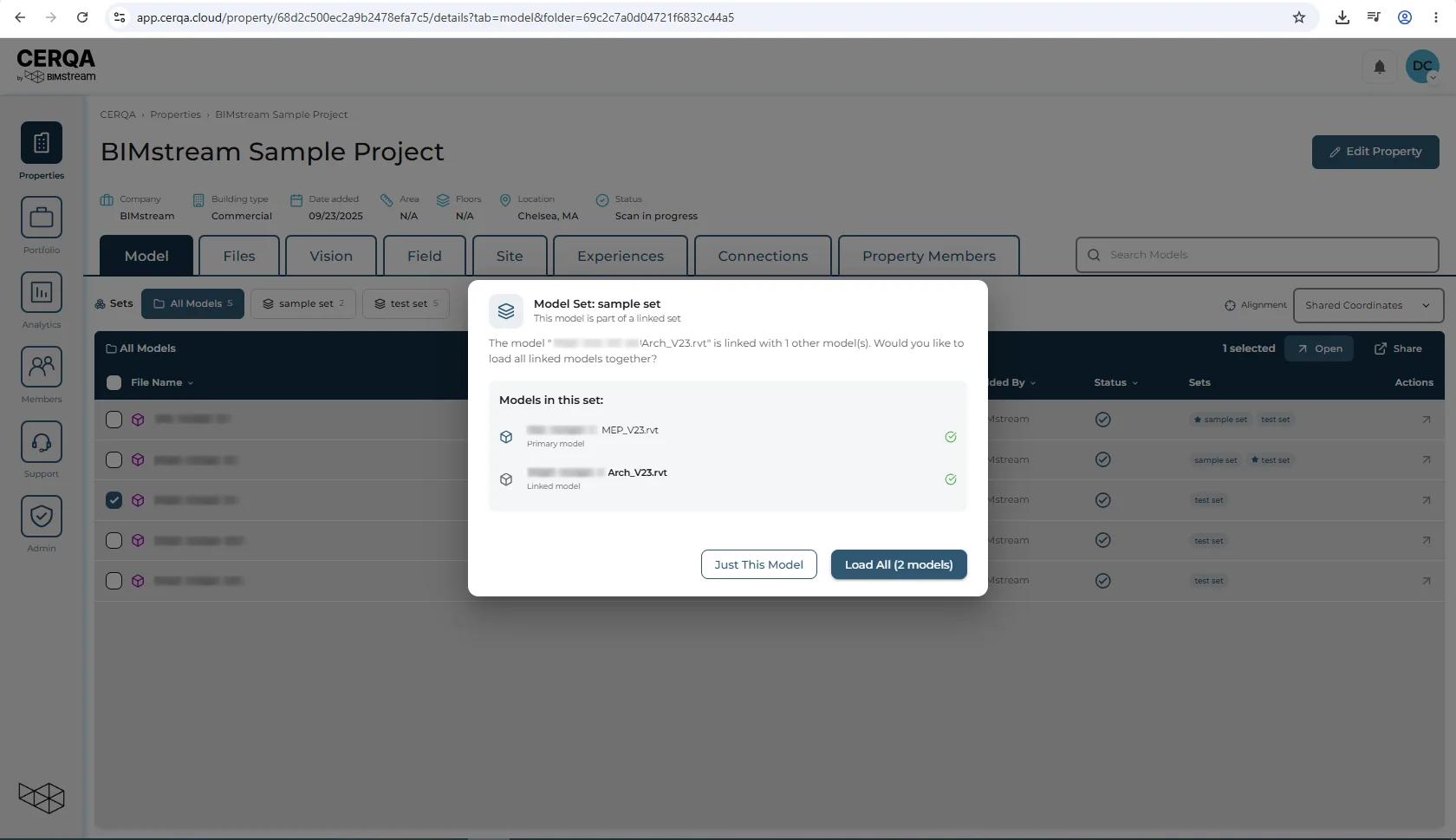Click the open arrow action in first model row
This screenshot has height=840, width=1456.
click(x=1427, y=420)
